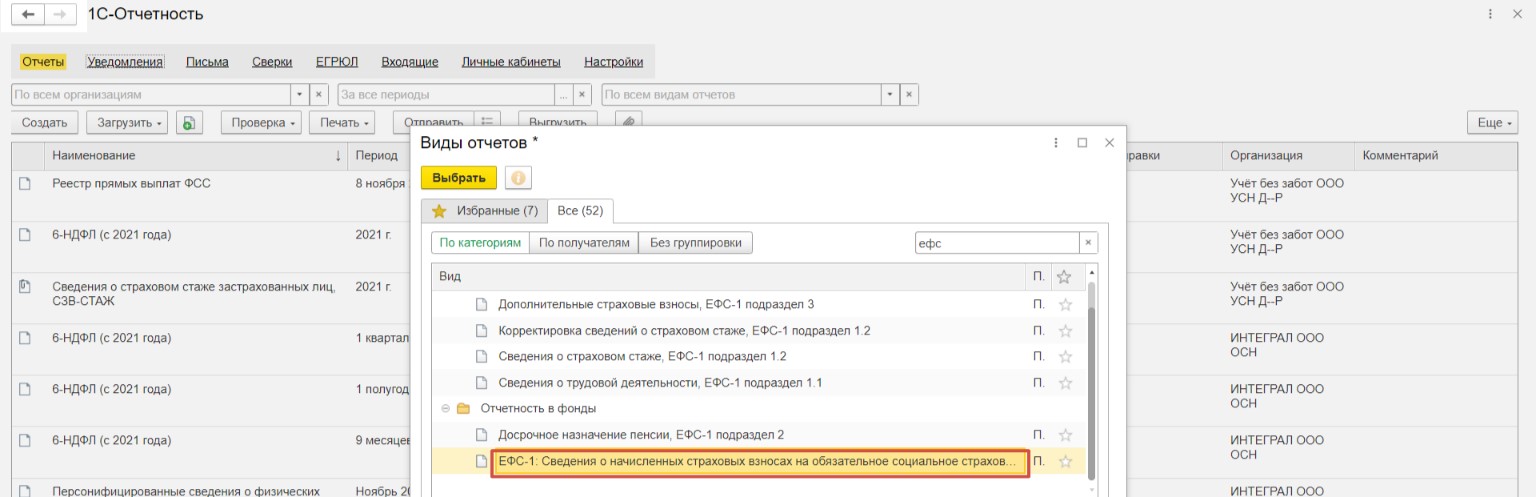Viewport: 1536px width, 497px height.
Task: Click the document icon of Реестр прямых выплат ФСС
Action: 25,184
